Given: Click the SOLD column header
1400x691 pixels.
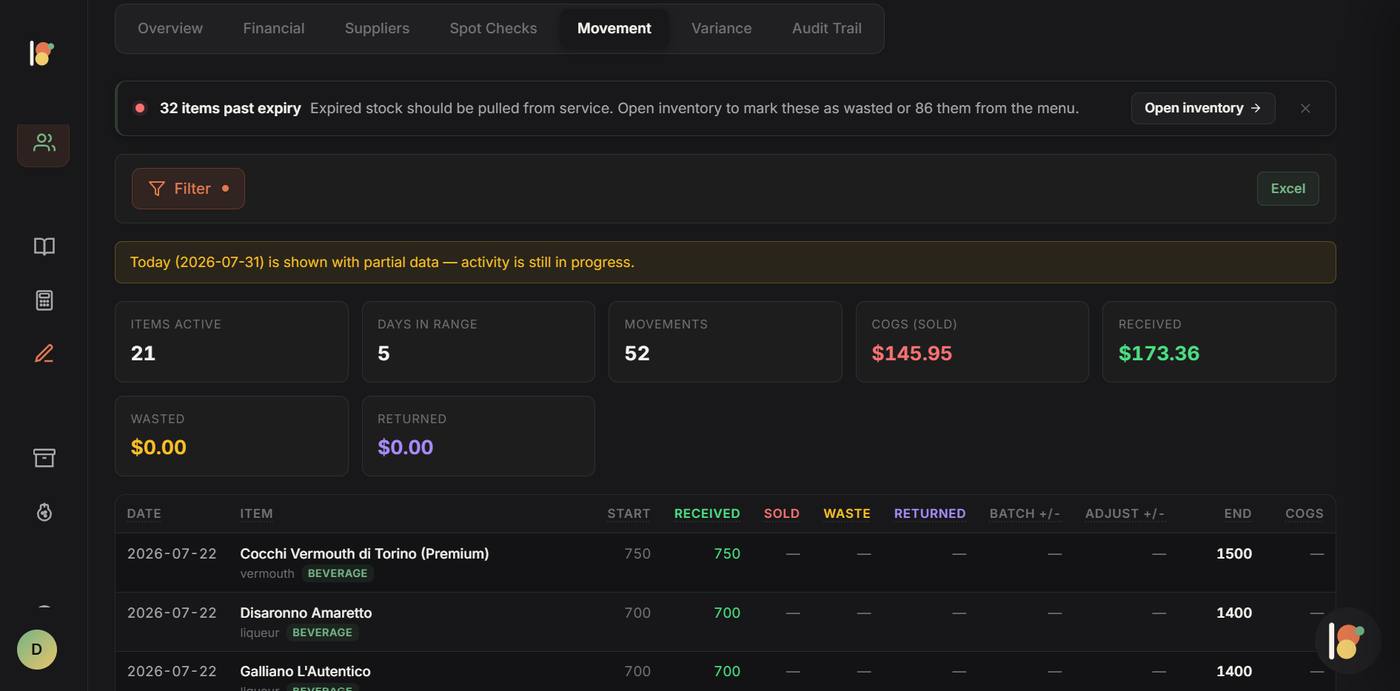Looking at the screenshot, I should [782, 514].
